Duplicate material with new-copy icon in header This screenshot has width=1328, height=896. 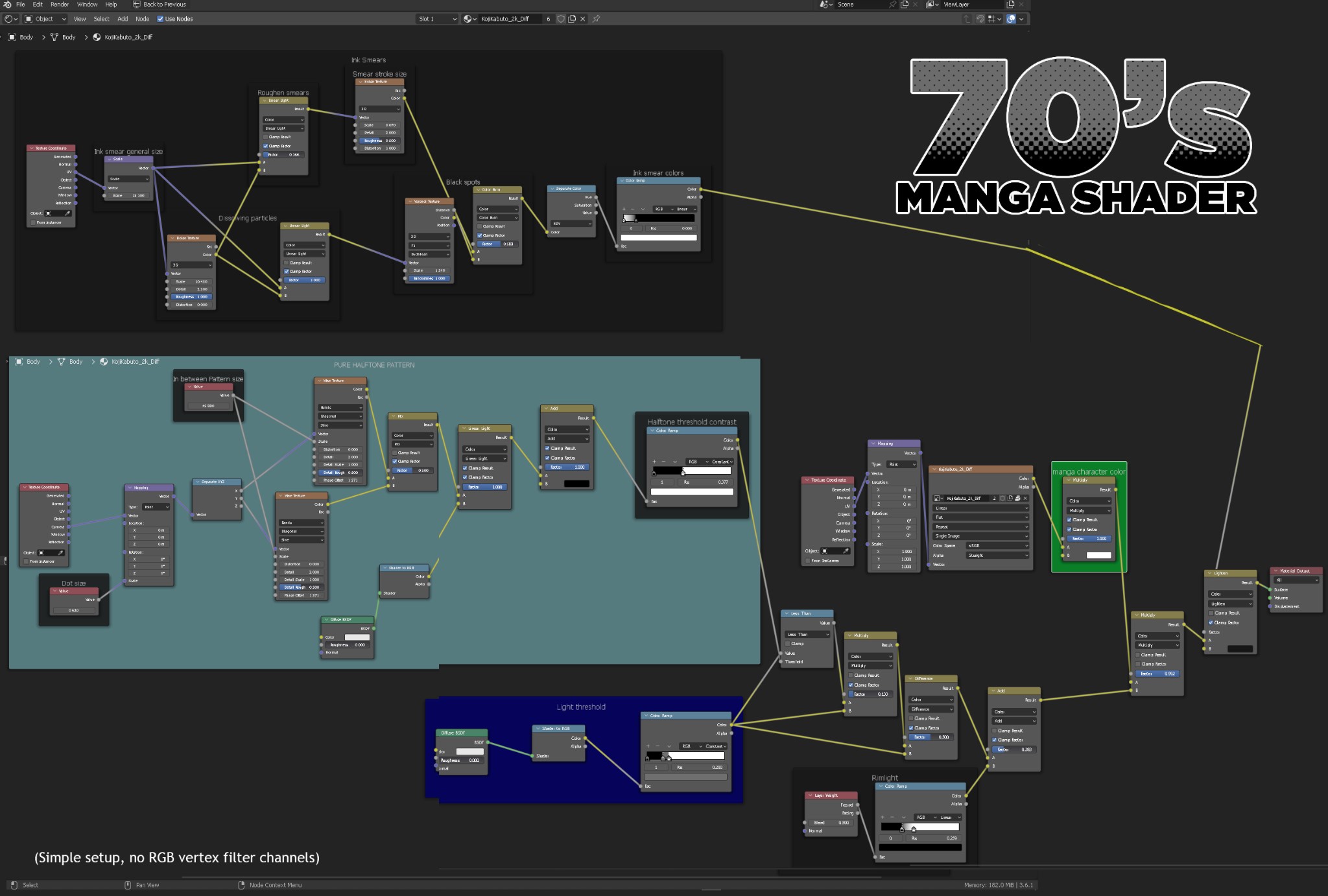(x=572, y=19)
